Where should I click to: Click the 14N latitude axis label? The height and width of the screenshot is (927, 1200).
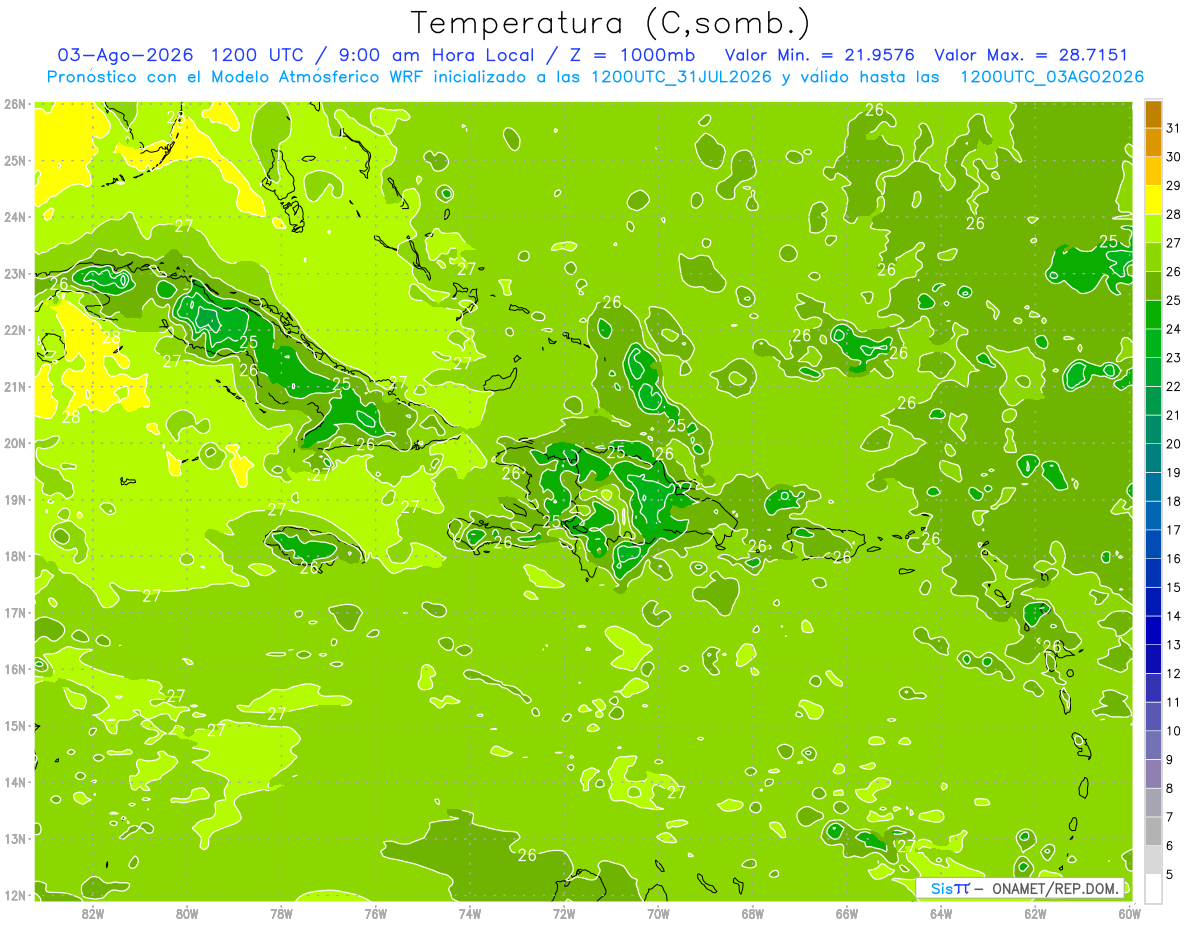click(x=15, y=782)
